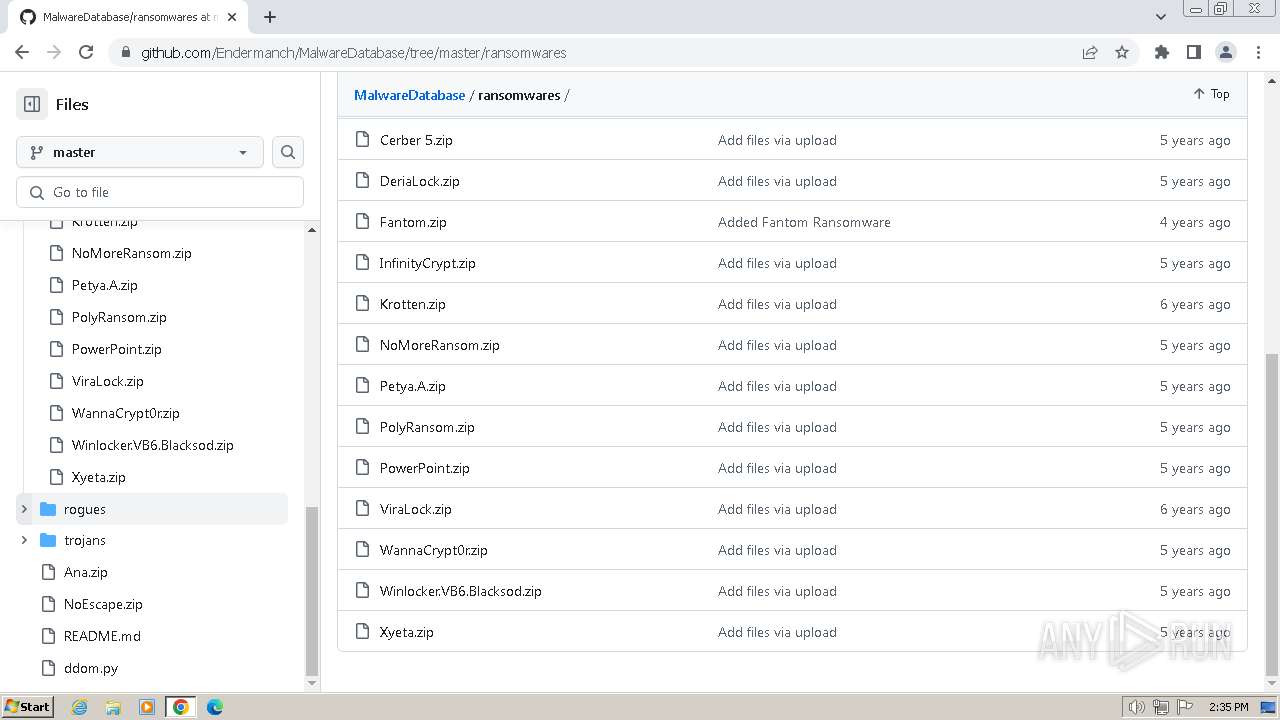Select NoMoreRansom.zip in sidebar tree

pos(132,253)
